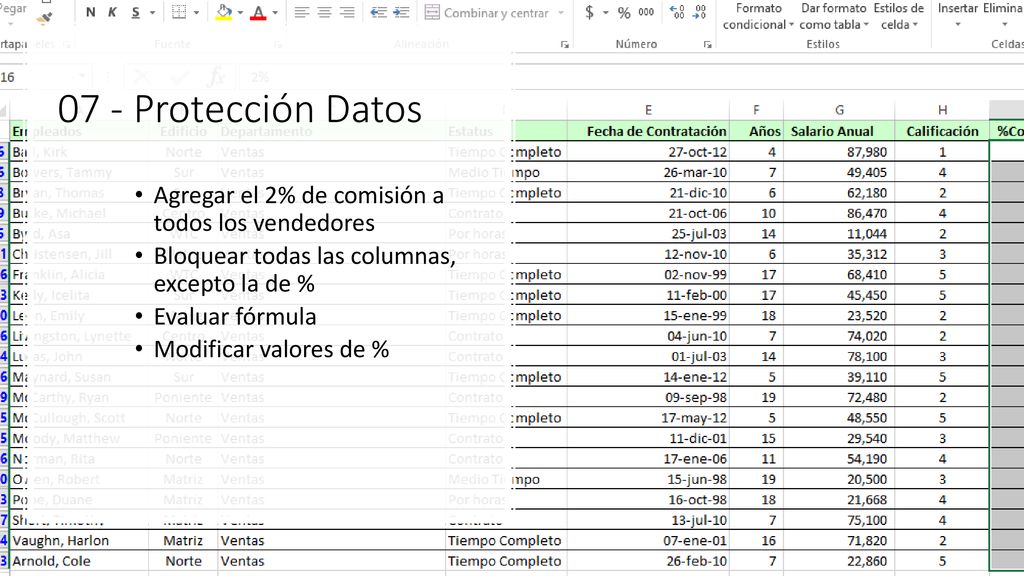Select salary cell 45,450
Viewport: 1024px width, 576px height.
tap(839, 295)
